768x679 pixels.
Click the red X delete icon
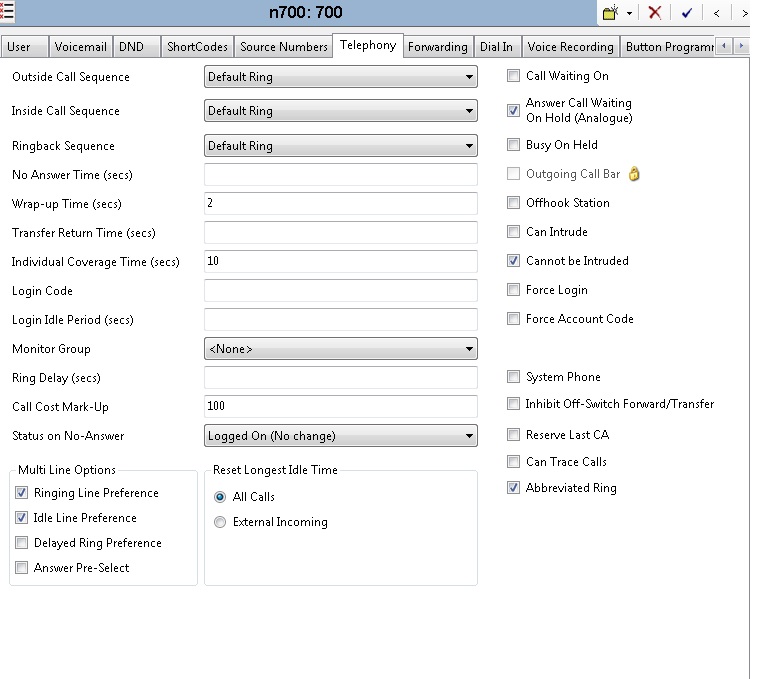(x=655, y=13)
